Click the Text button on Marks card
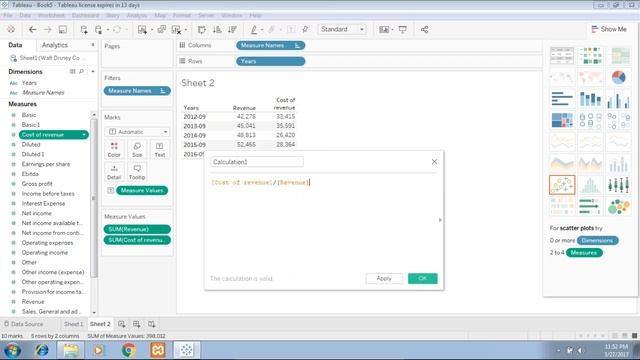The width and height of the screenshot is (640, 360). 160,150
